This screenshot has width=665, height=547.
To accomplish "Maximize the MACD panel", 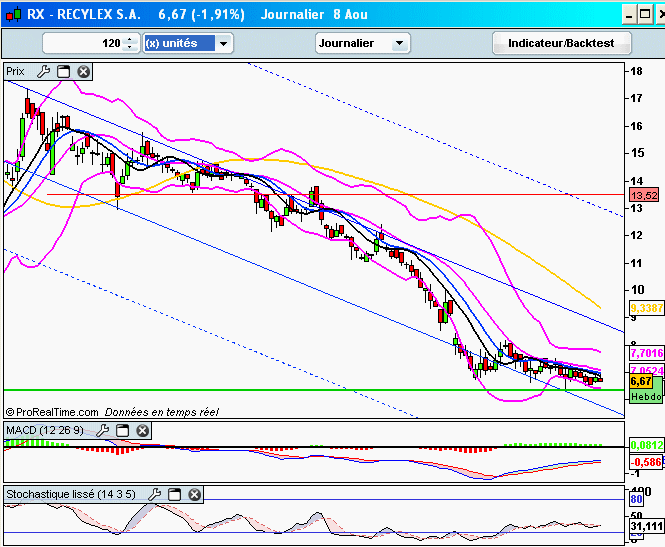I will [x=123, y=431].
